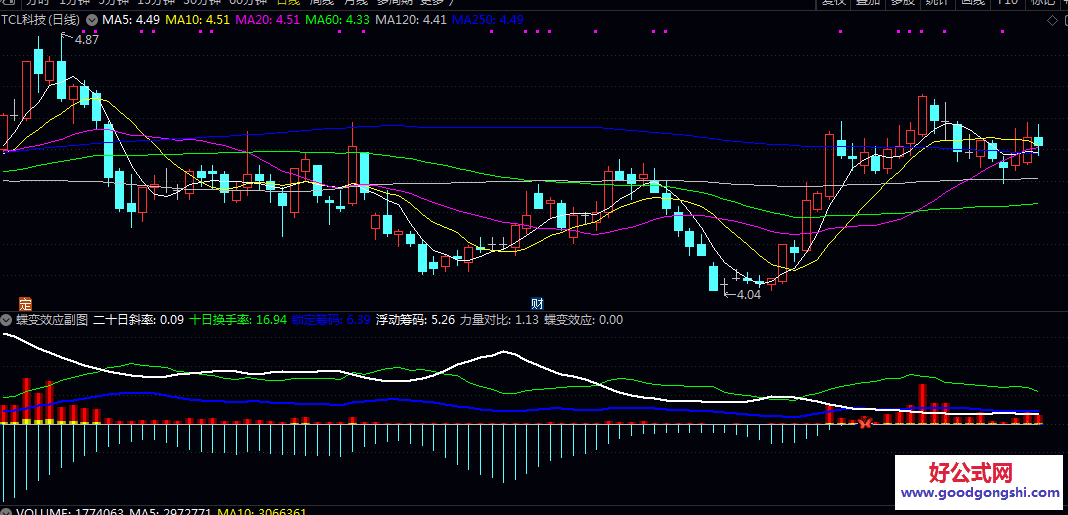Select the MA10 moving average label

pyautogui.click(x=197, y=20)
